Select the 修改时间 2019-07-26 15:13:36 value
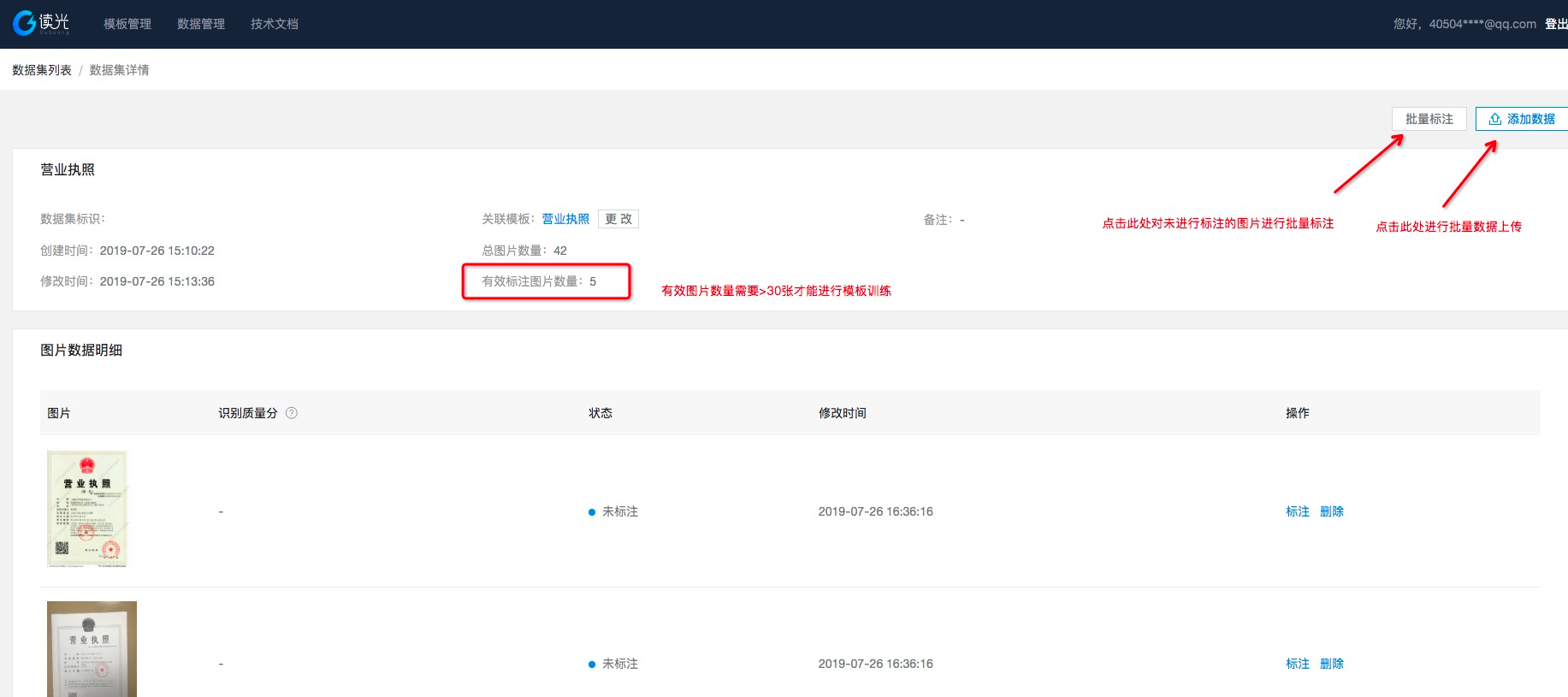 click(x=157, y=281)
